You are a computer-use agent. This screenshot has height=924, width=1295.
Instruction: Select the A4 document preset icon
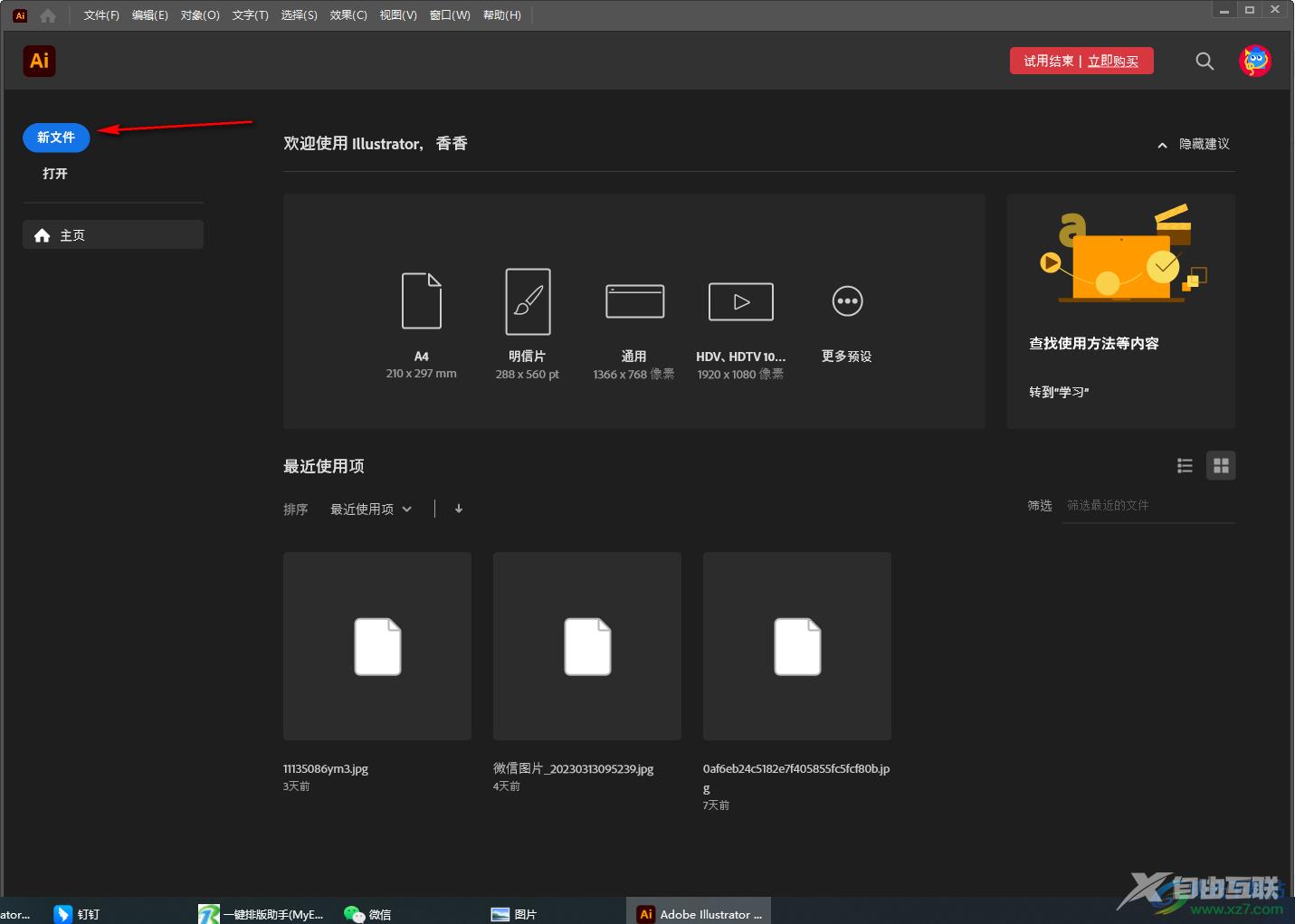tap(422, 300)
